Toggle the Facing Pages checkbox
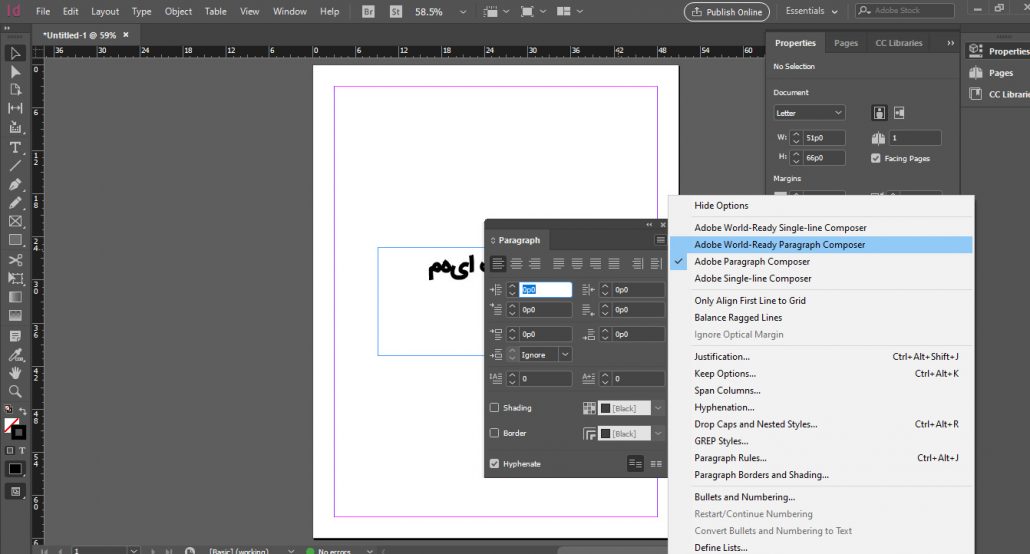 tap(876, 158)
